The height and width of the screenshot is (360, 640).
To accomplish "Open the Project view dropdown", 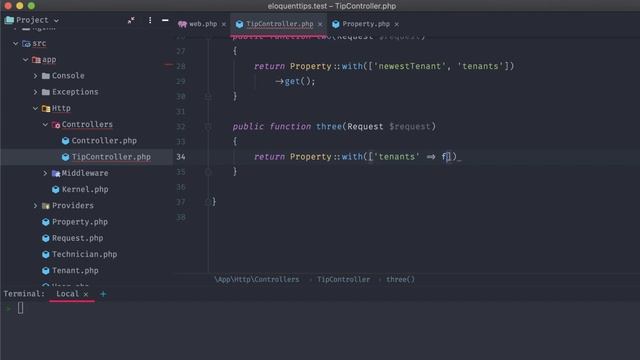I will (56, 20).
